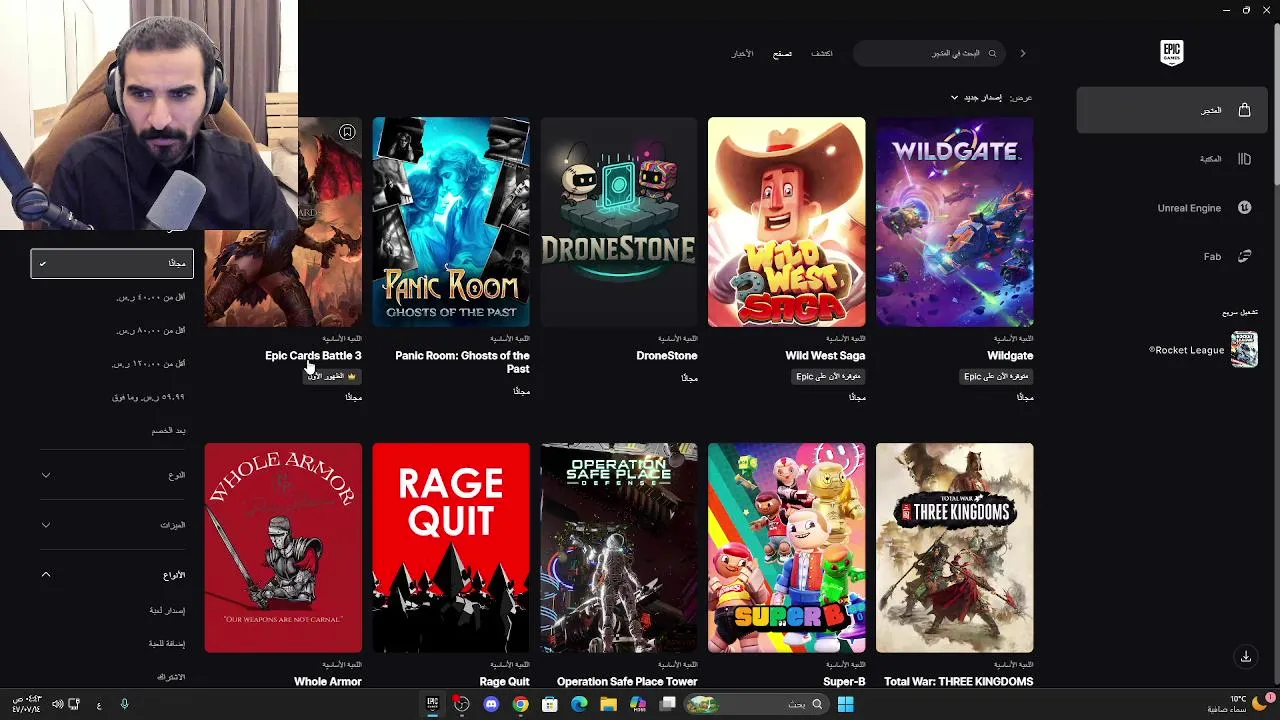Image resolution: width=1280 pixels, height=720 pixels.
Task: Select the under ٤٠٫٠٠ price filter
Action: [150, 297]
